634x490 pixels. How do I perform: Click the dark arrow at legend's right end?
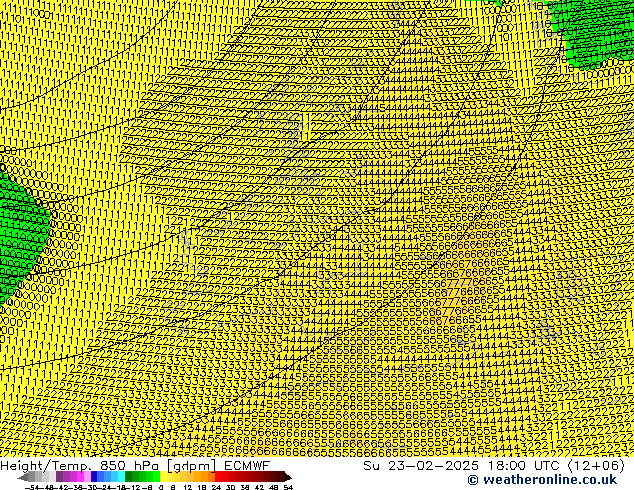point(288,476)
